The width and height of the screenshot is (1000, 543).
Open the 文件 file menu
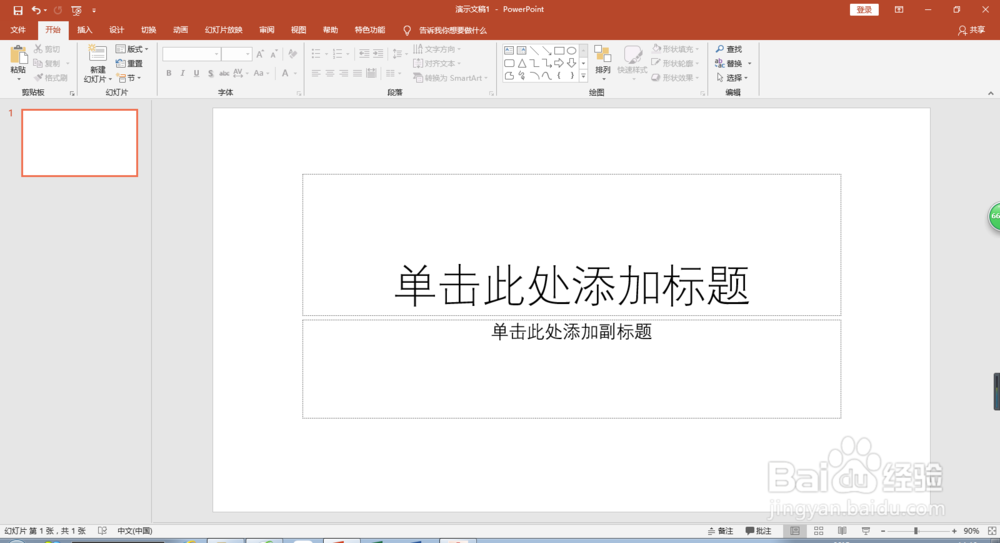click(x=18, y=30)
